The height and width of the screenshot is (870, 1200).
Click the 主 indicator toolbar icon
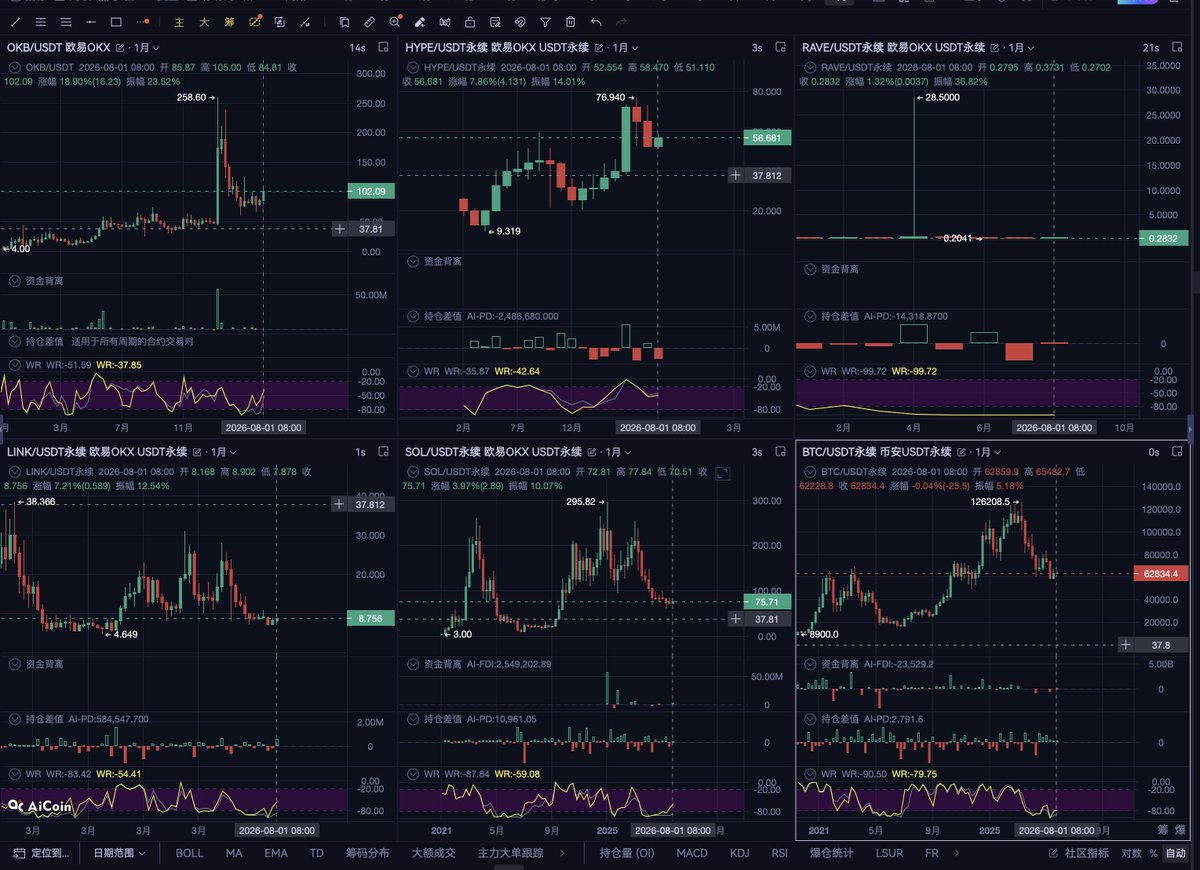click(179, 21)
